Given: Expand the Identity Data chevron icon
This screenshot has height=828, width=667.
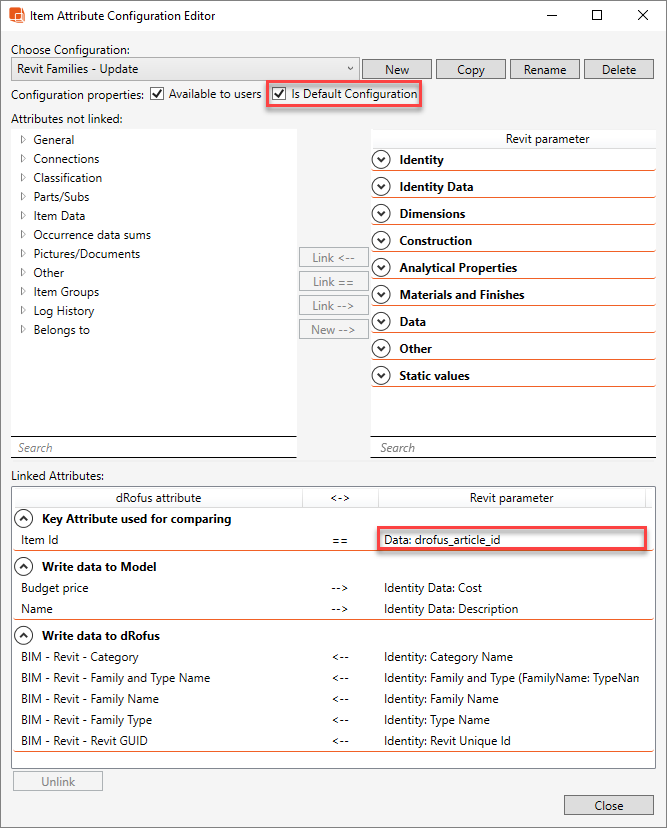Looking at the screenshot, I should pos(380,187).
